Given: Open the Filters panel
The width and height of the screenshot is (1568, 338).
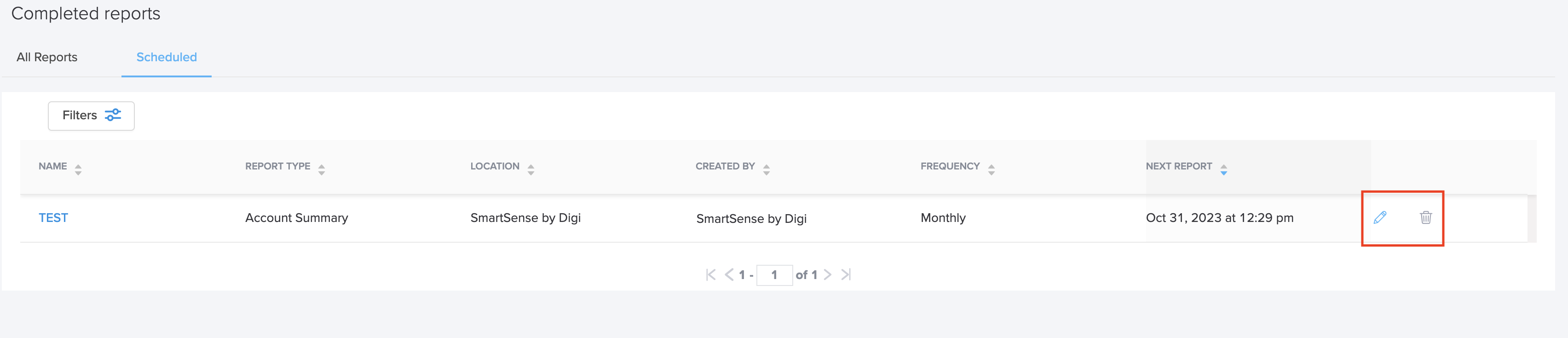Looking at the screenshot, I should click(x=91, y=116).
